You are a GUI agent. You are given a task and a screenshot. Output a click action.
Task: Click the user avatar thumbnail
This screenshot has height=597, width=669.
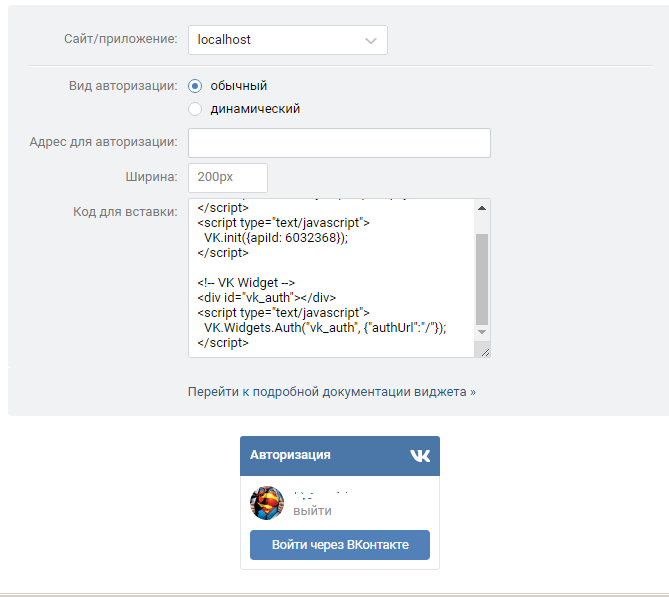(x=267, y=503)
